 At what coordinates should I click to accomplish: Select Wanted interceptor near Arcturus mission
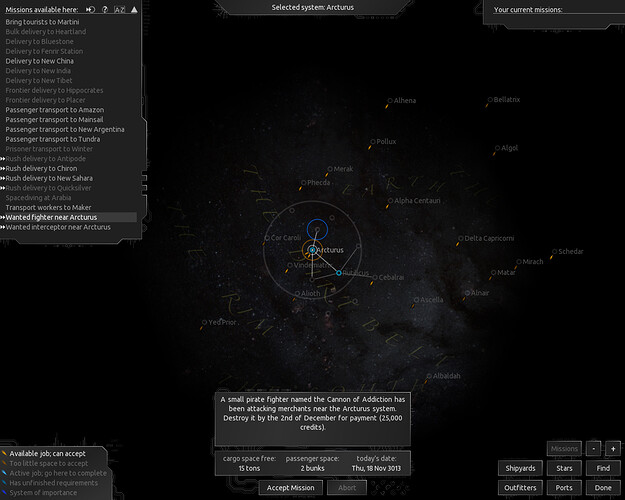pos(58,227)
